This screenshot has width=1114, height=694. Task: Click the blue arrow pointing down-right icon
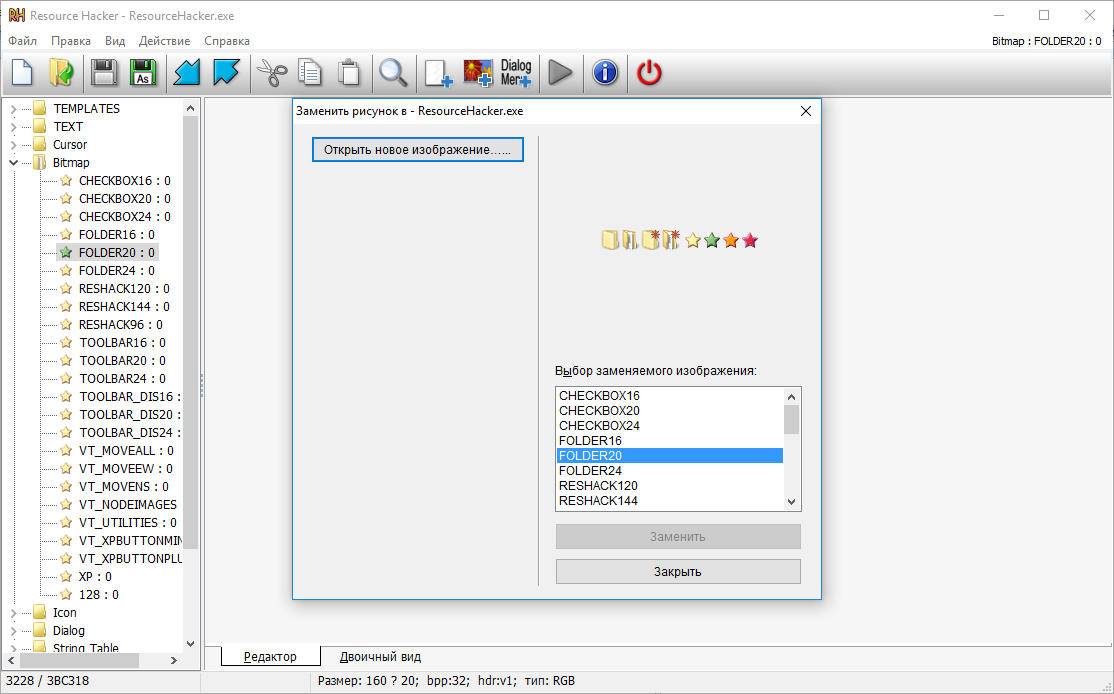point(227,72)
